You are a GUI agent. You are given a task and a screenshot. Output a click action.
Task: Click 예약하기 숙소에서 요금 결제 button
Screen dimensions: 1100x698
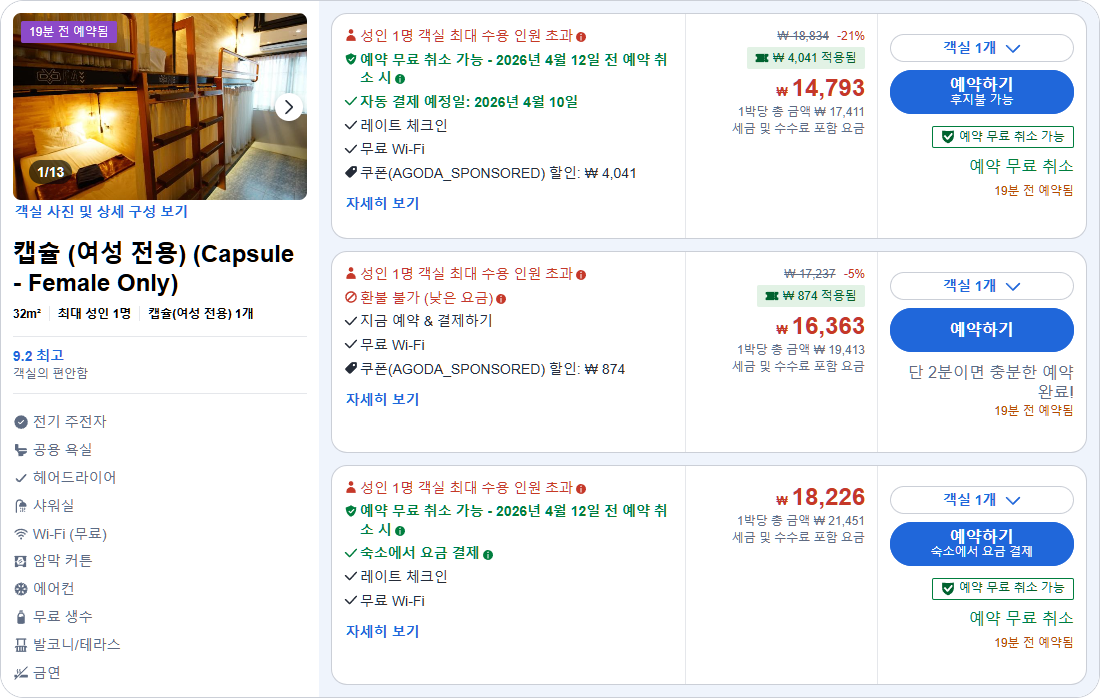click(981, 544)
